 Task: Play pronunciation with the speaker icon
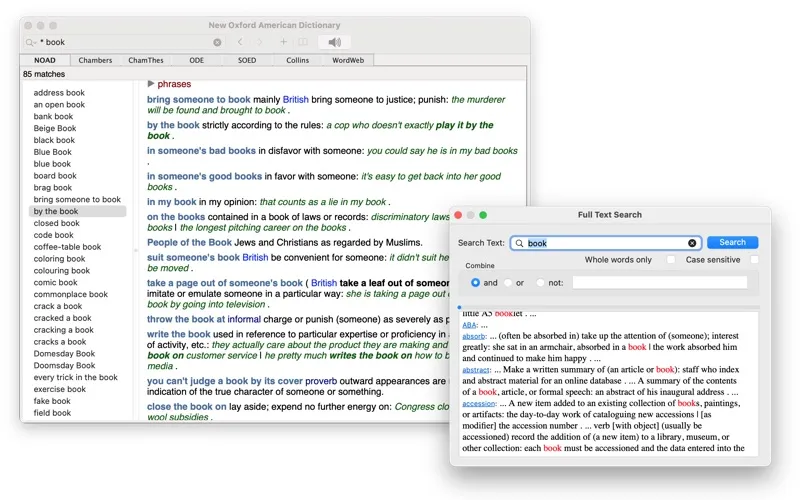pyautogui.click(x=335, y=42)
